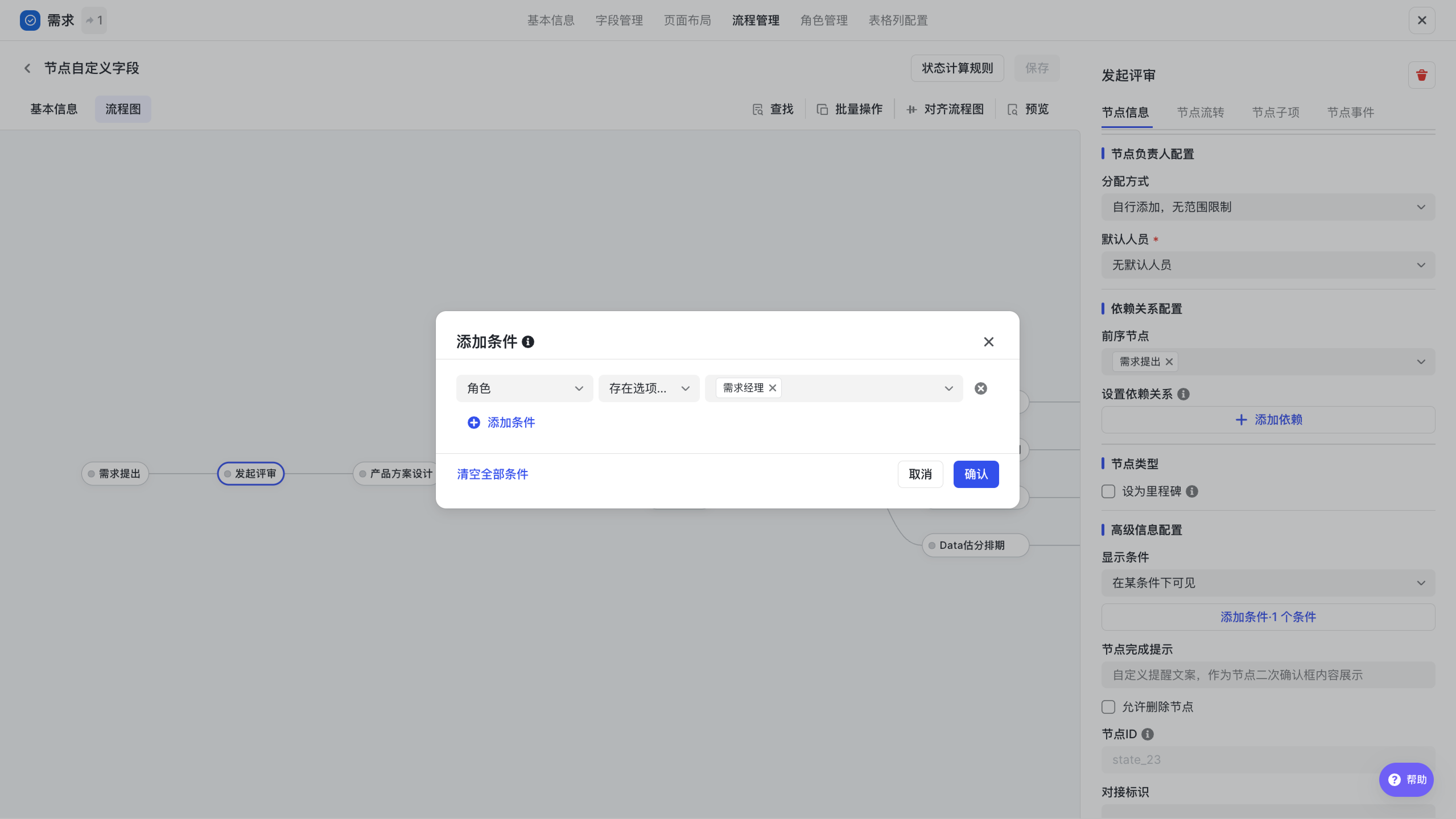The width and height of the screenshot is (1456, 819).
Task: Close the 添加条件 dialog
Action: pyautogui.click(x=989, y=342)
